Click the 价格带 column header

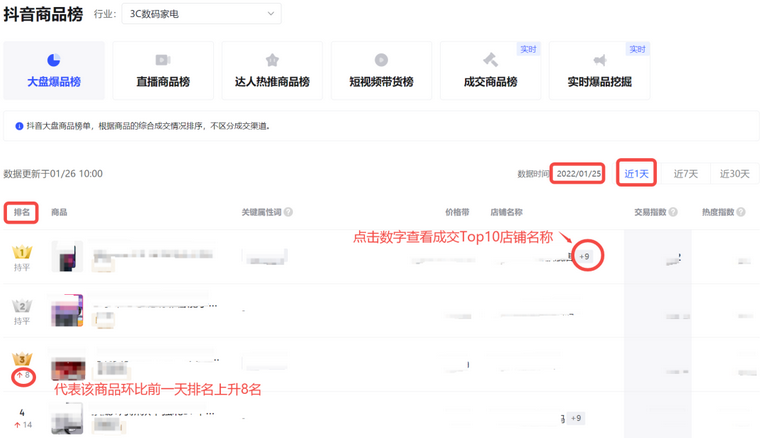tap(457, 212)
